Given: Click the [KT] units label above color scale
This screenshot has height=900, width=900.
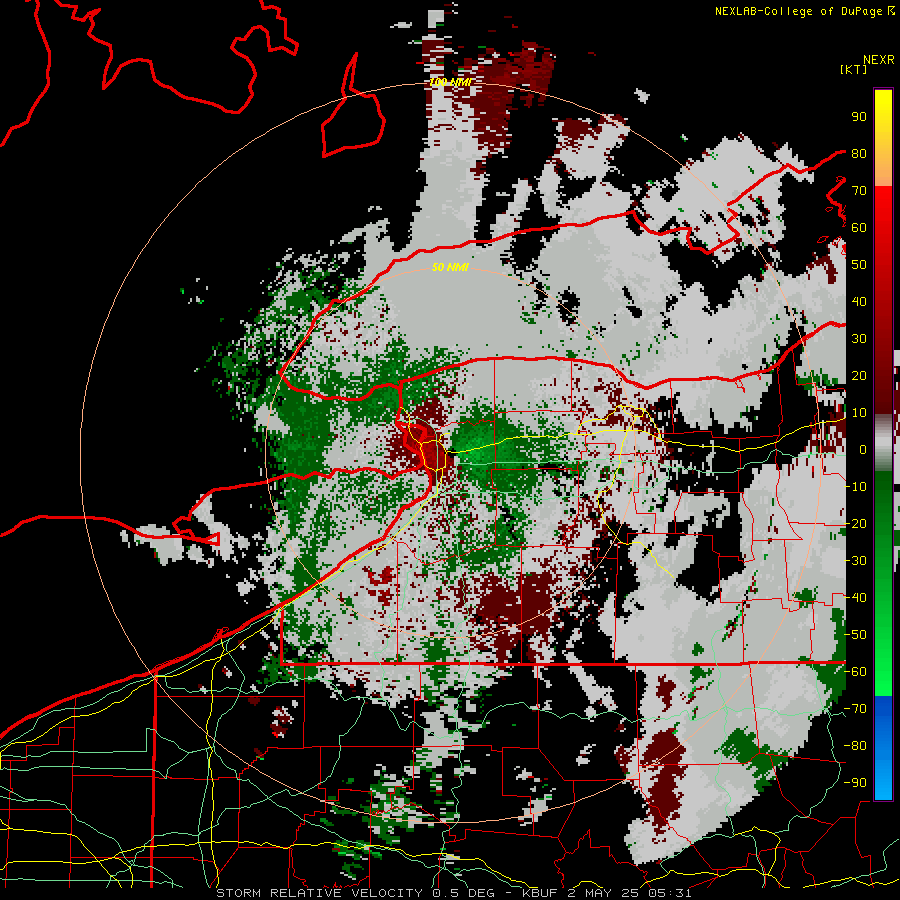Looking at the screenshot, I should 854,69.
